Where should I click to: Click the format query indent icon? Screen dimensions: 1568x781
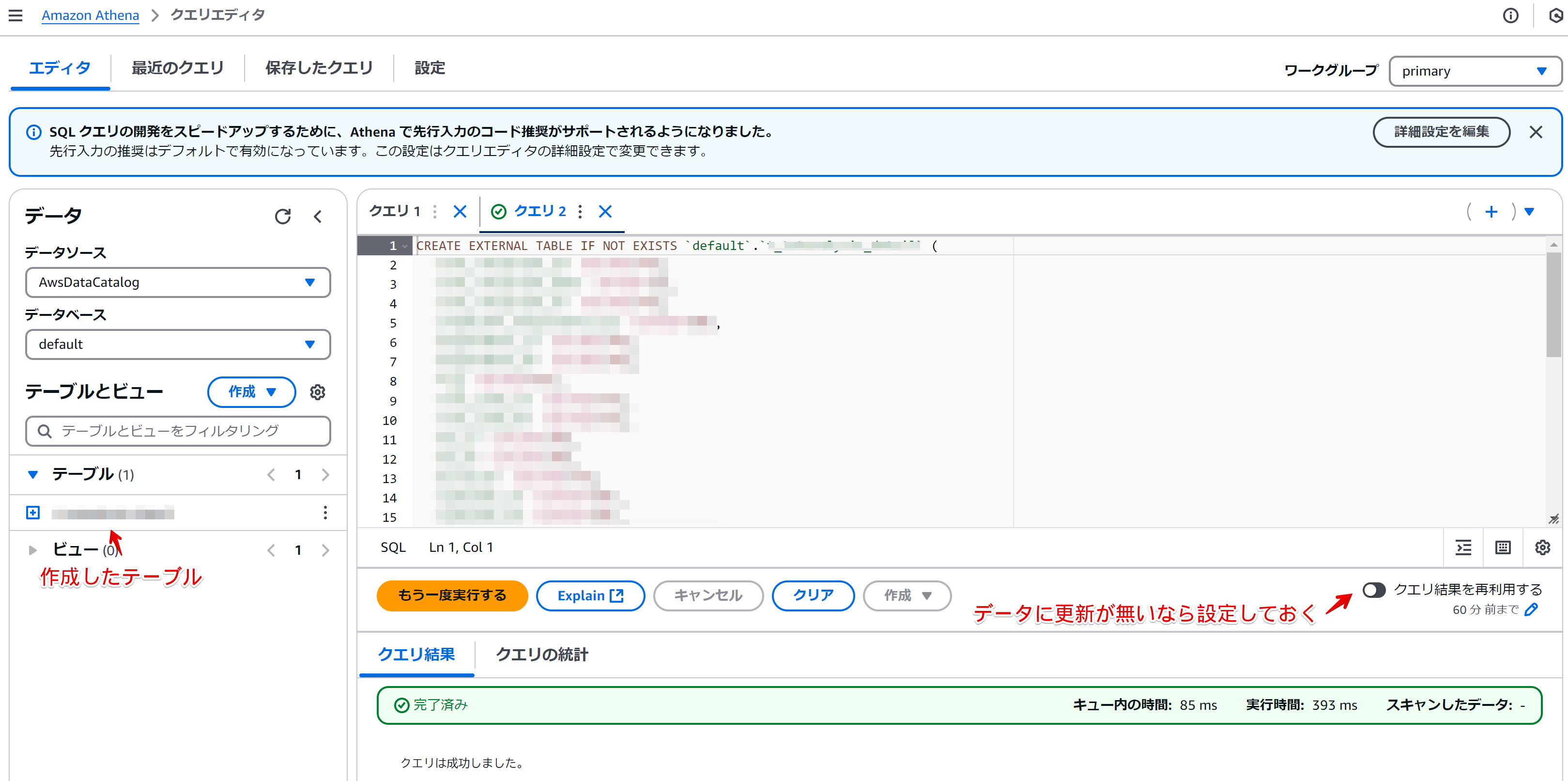(x=1463, y=547)
